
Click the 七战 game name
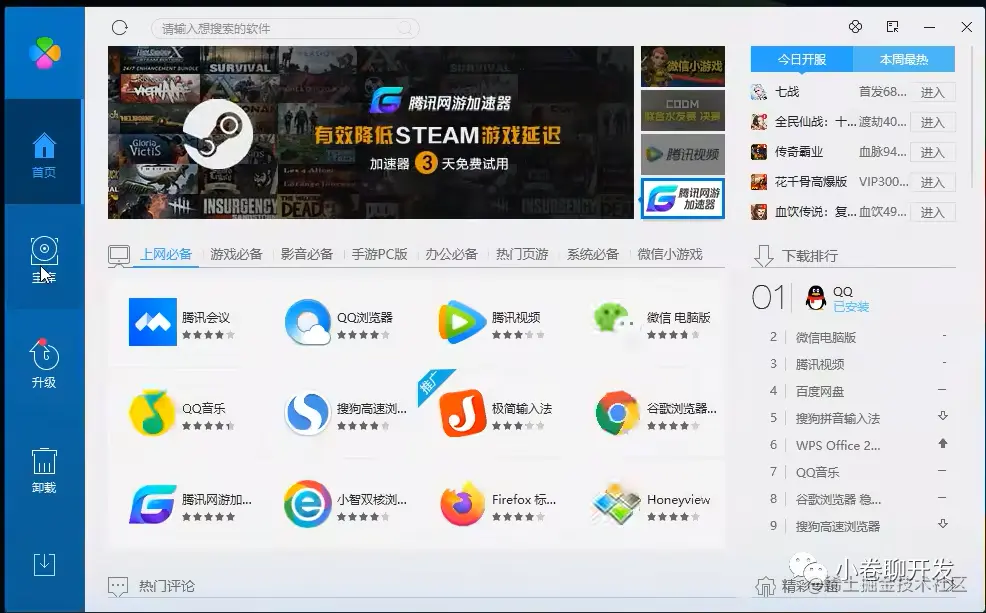(x=787, y=92)
